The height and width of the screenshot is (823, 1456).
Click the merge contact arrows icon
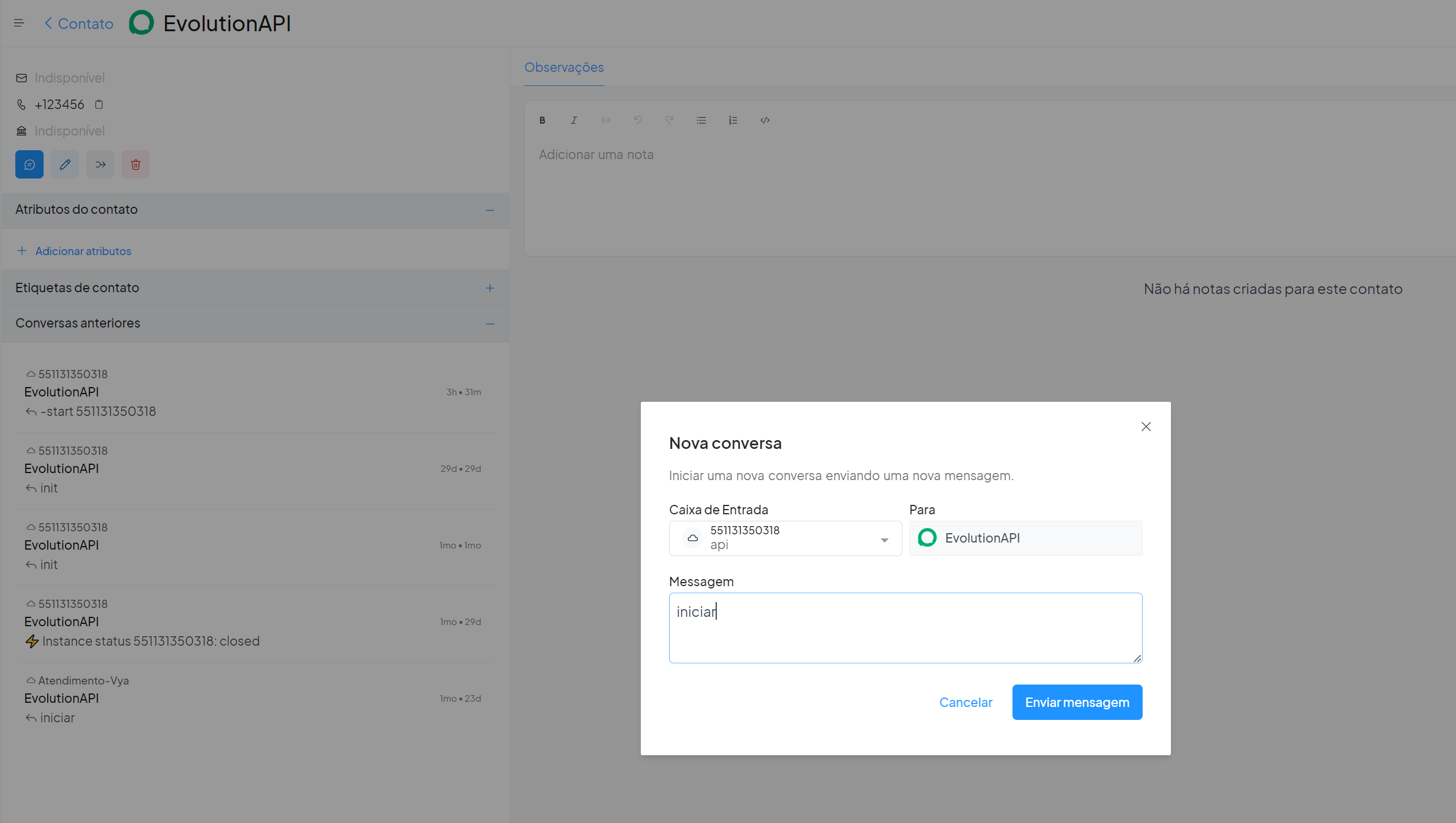point(100,164)
